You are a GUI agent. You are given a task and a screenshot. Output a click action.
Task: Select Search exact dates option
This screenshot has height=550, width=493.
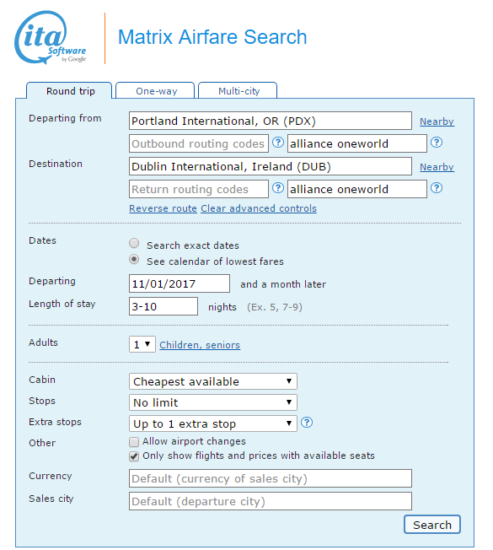pyautogui.click(x=134, y=243)
